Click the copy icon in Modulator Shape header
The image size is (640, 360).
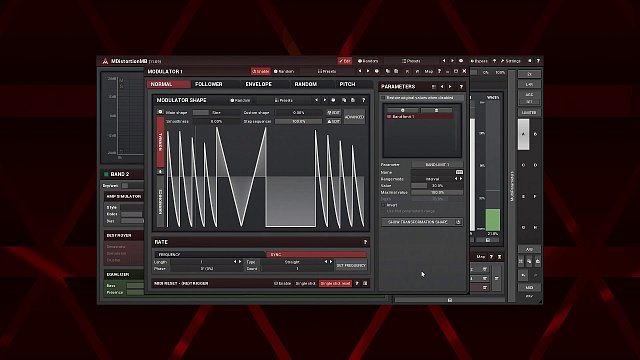coord(344,100)
